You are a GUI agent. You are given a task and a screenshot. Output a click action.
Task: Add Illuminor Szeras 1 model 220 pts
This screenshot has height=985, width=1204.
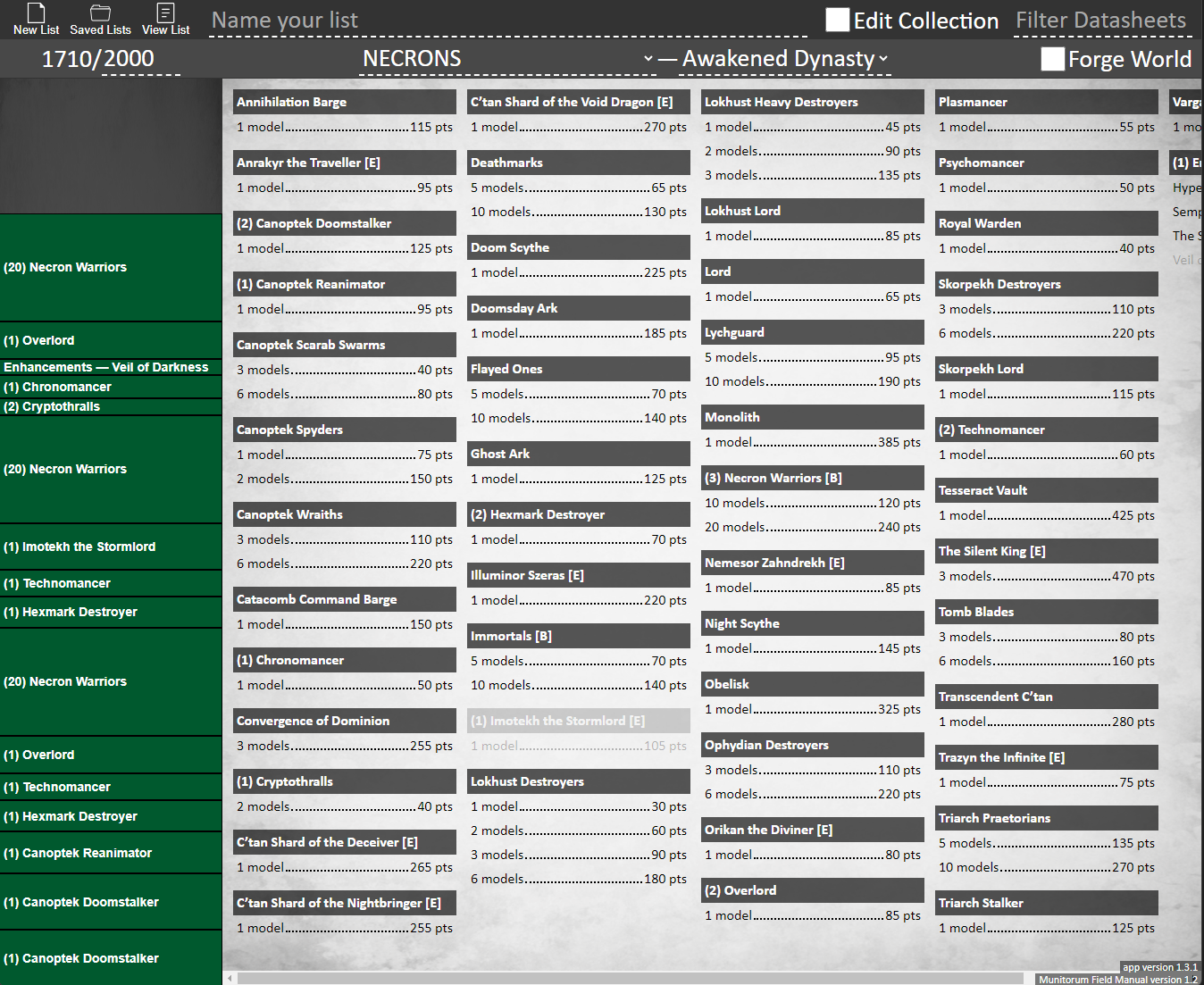(x=579, y=600)
